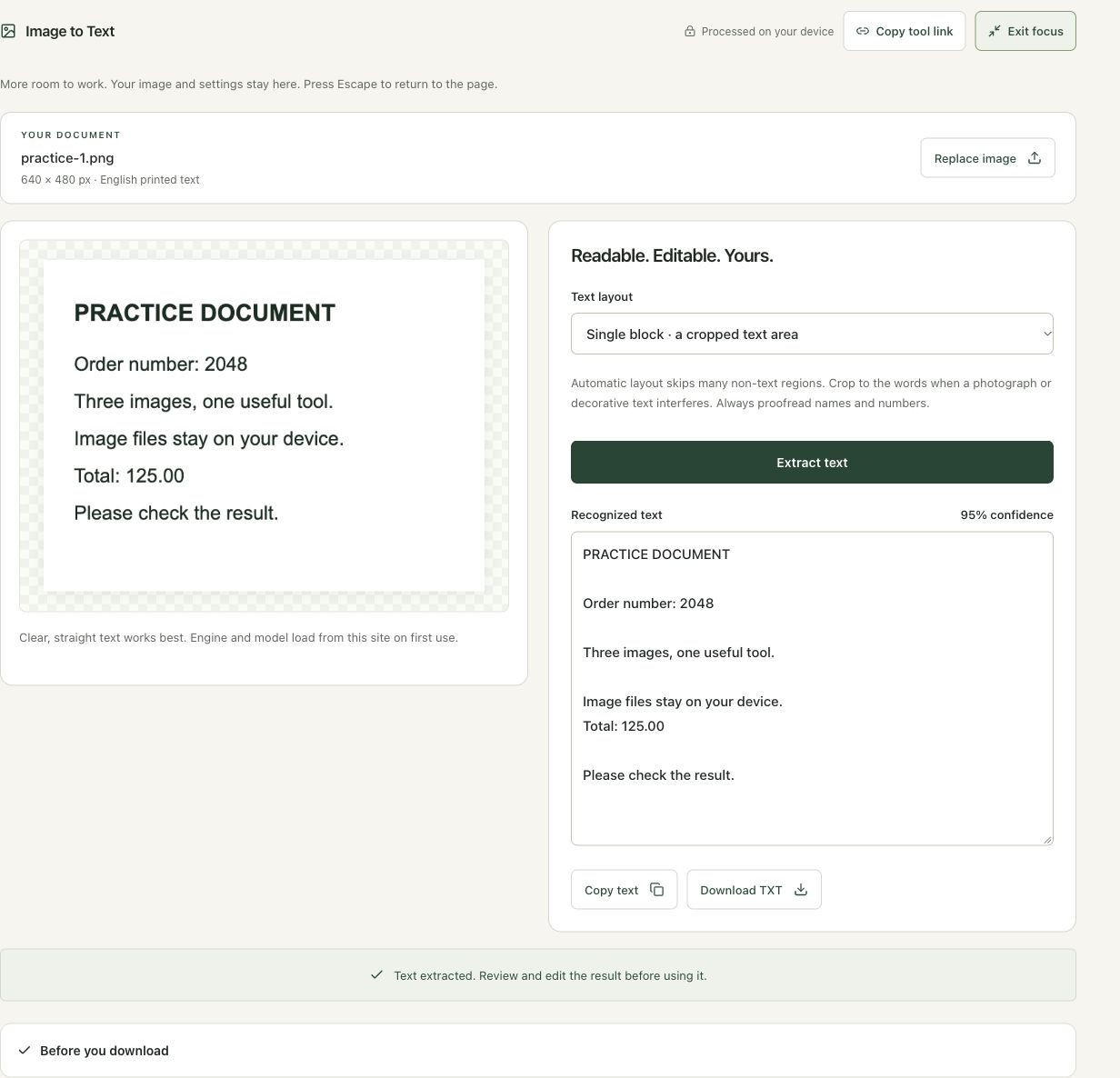Expand the Before you download section
1120x1078 pixels.
coord(537,1050)
